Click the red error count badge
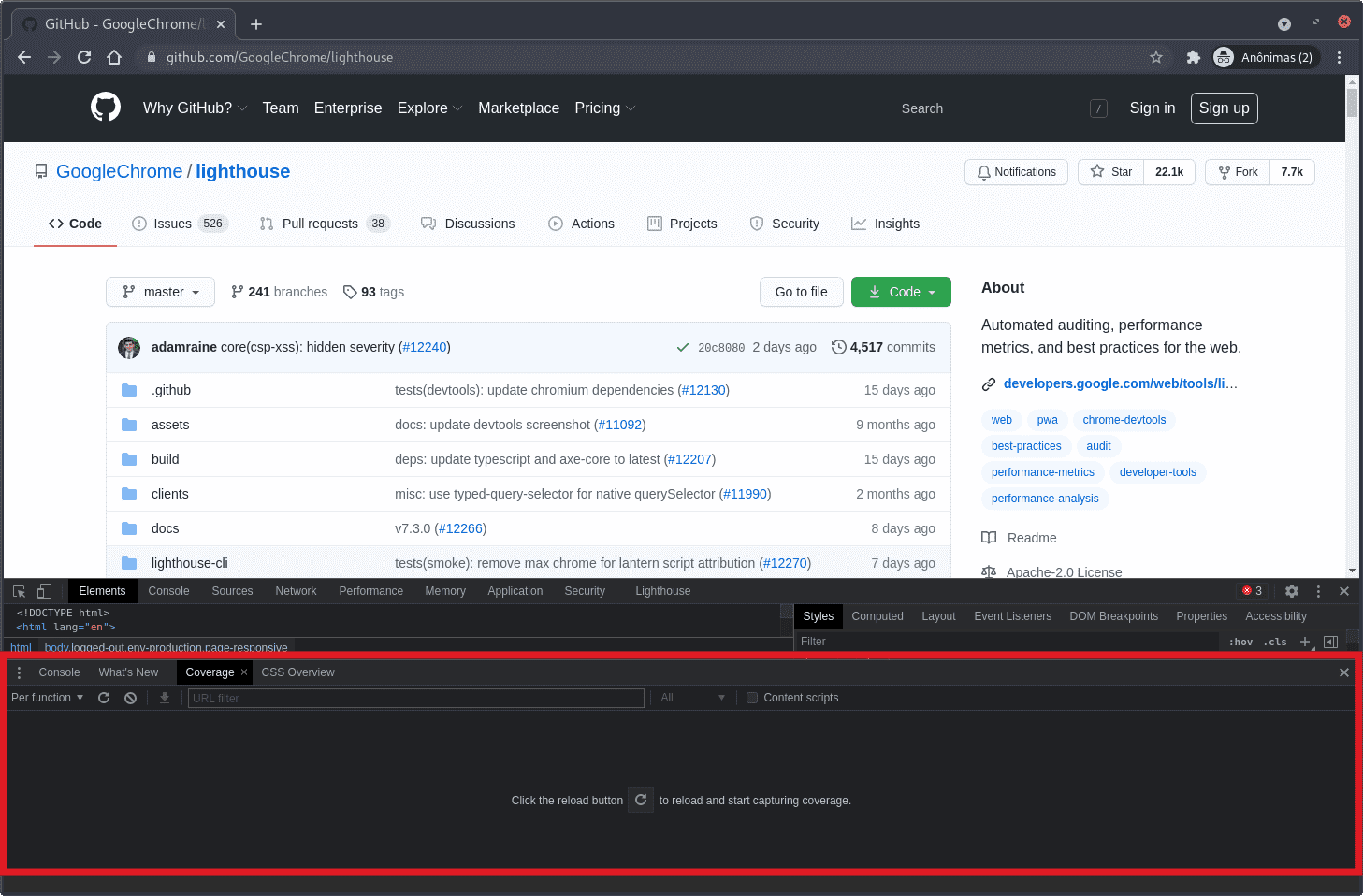 click(x=1253, y=591)
